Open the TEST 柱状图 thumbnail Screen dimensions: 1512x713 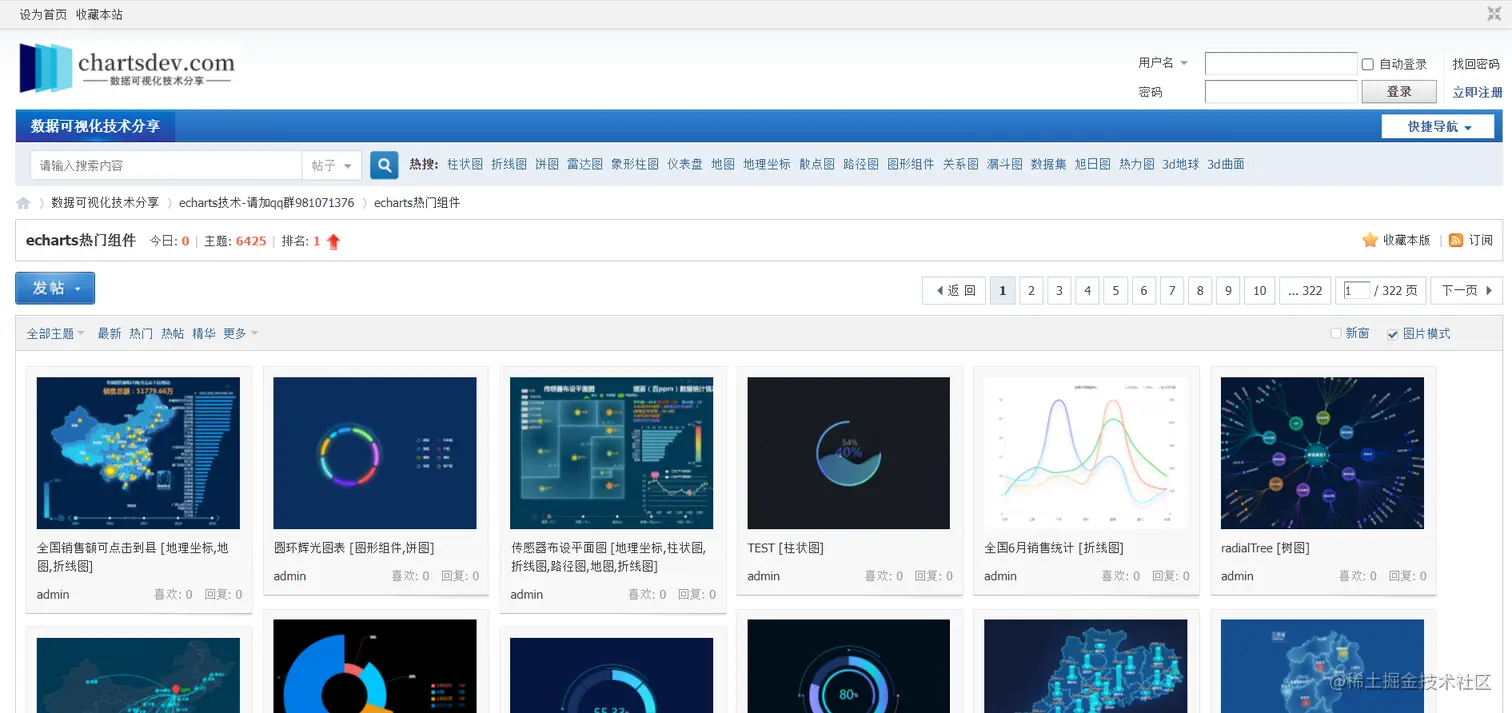pos(848,453)
